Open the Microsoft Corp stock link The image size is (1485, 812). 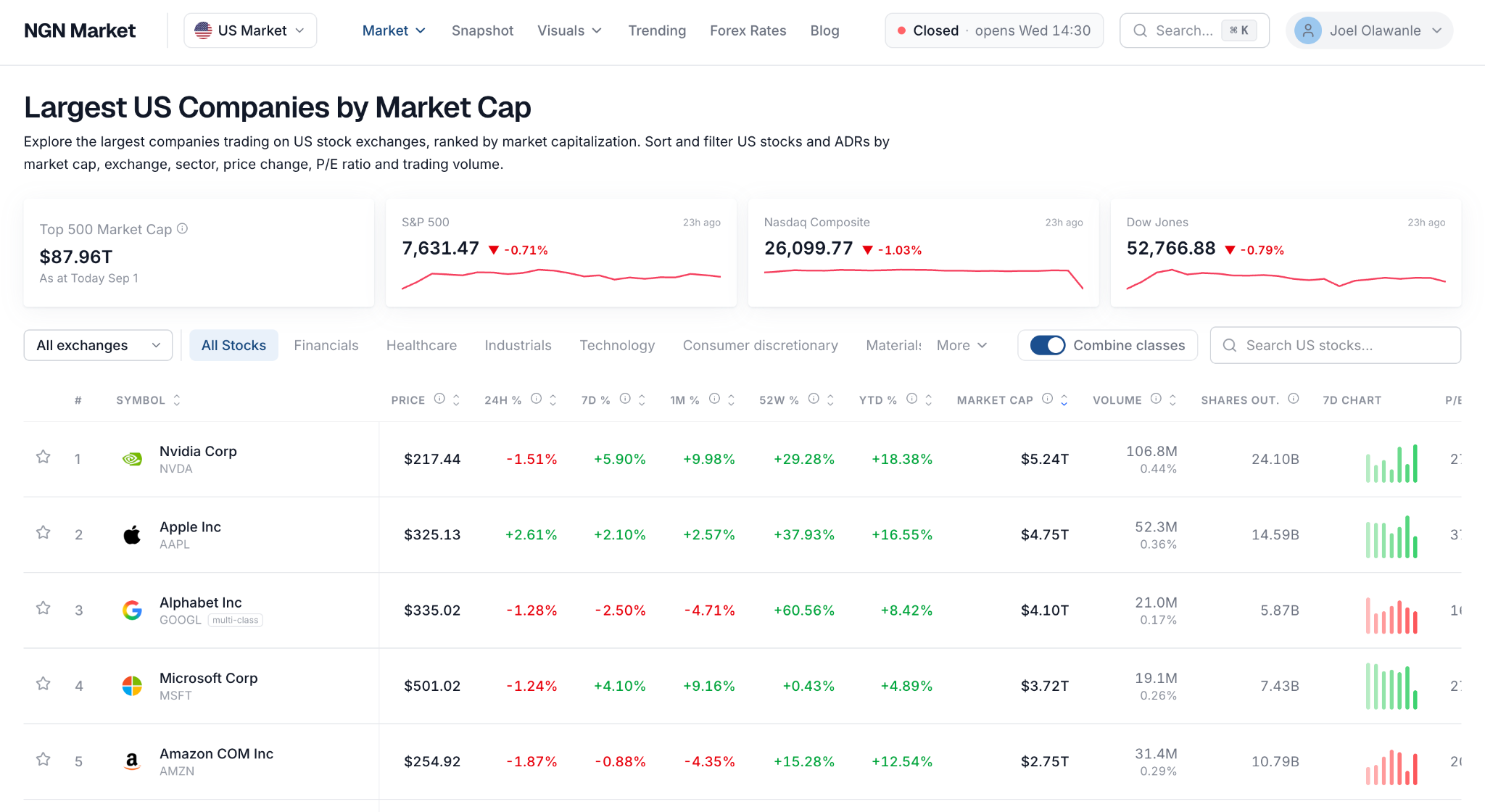(x=208, y=678)
